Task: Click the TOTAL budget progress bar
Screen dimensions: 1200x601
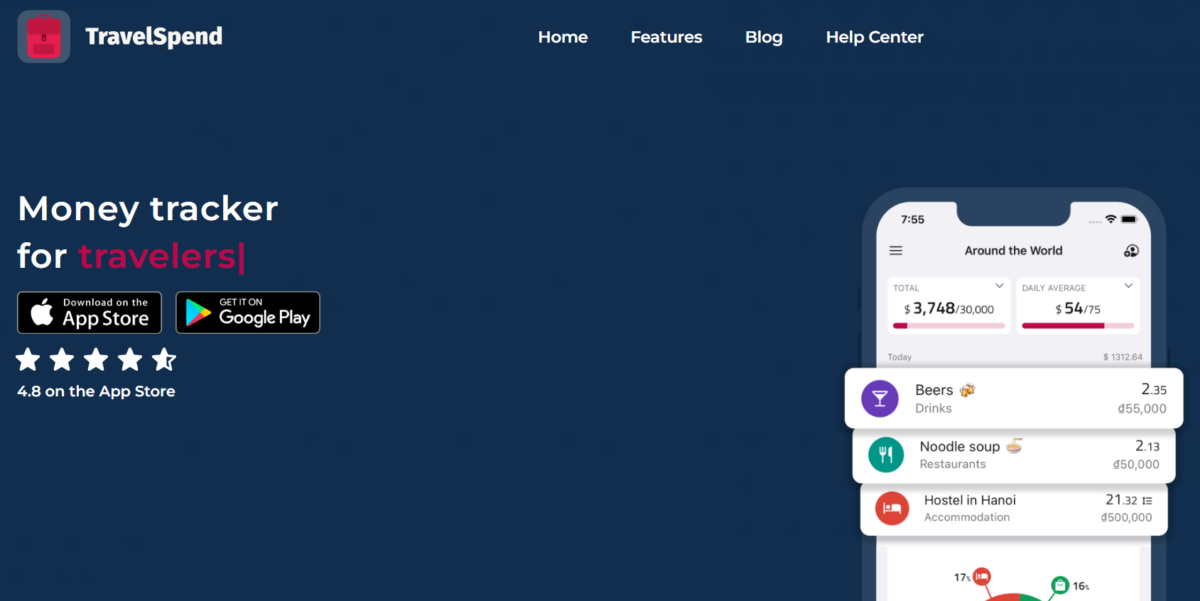Action: pos(949,326)
